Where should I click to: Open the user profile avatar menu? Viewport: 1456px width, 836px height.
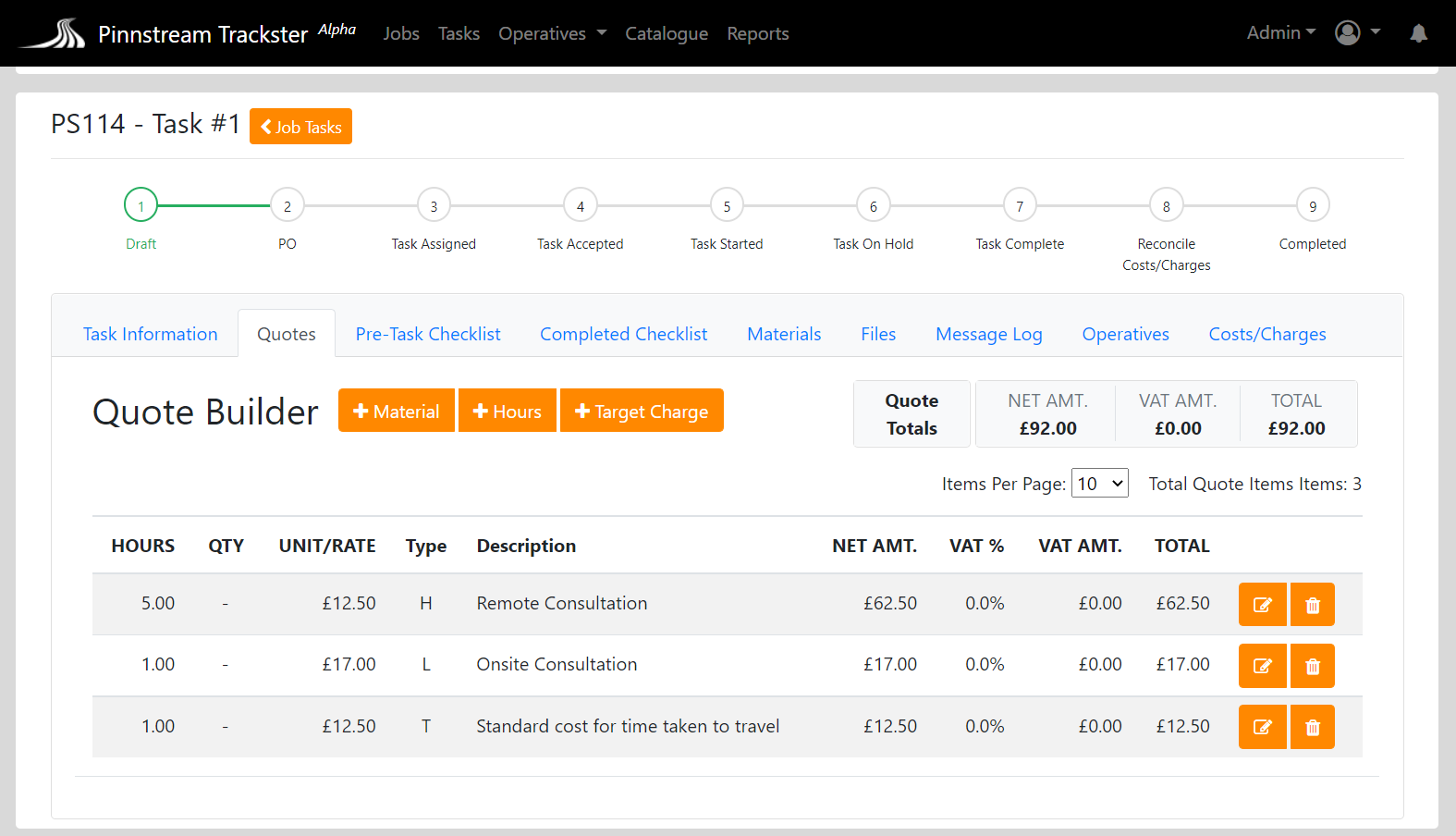pyautogui.click(x=1356, y=33)
